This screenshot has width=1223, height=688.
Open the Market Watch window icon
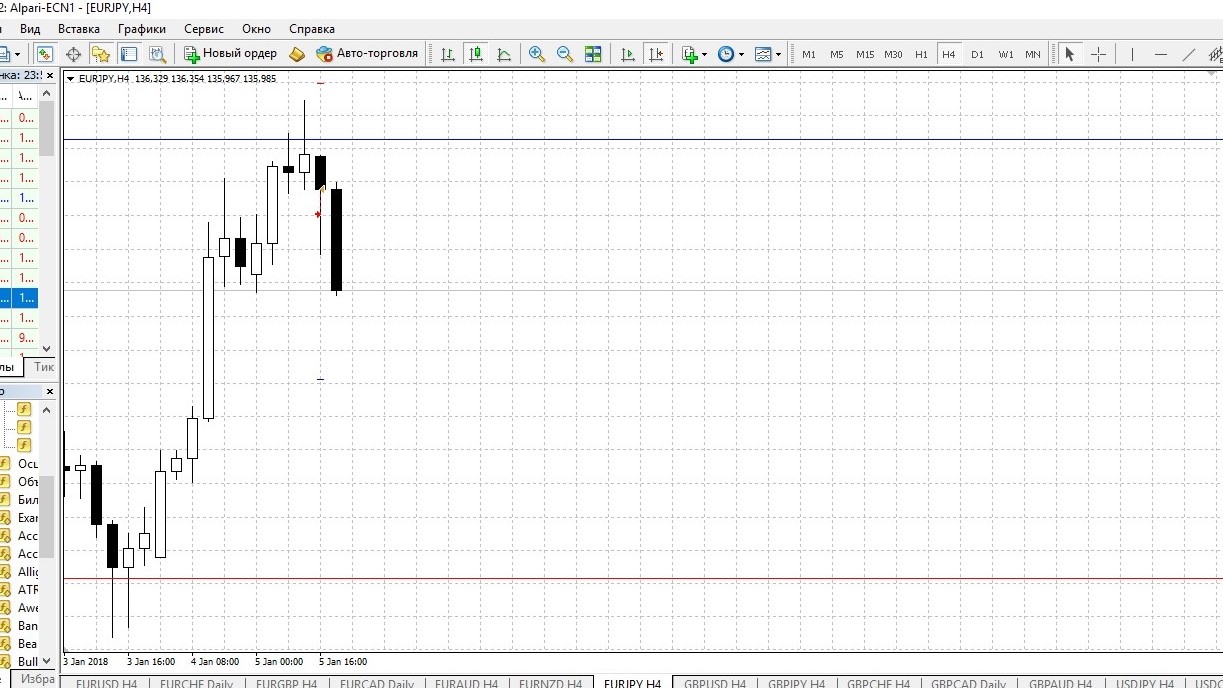tap(45, 54)
